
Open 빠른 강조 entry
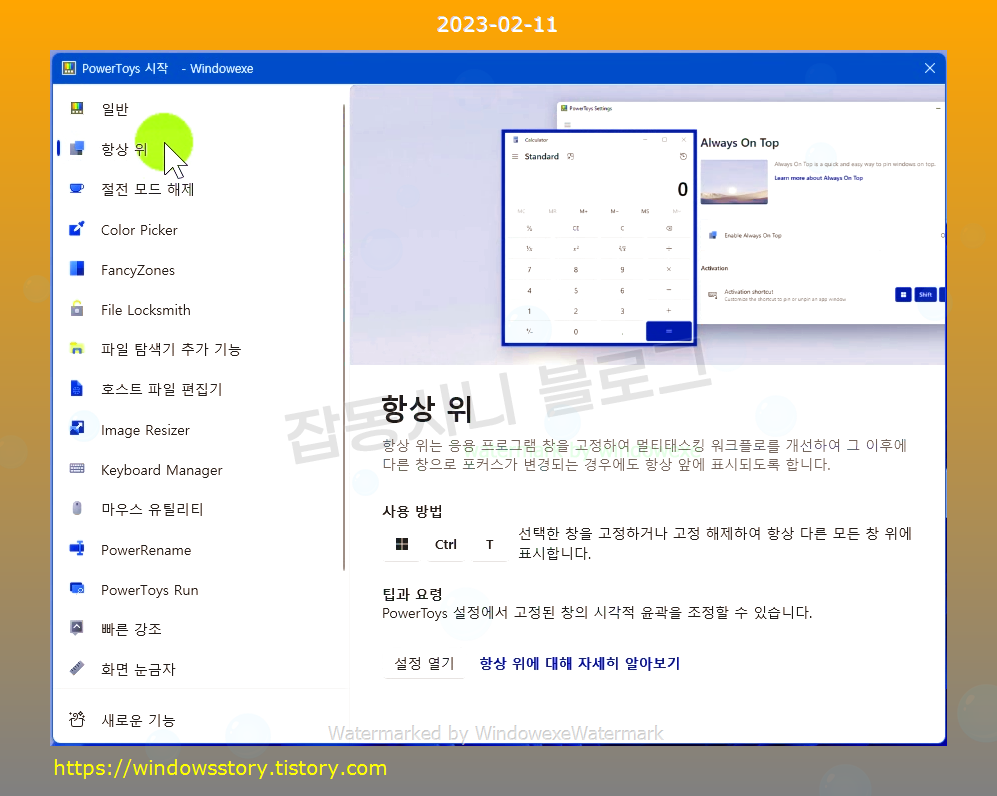[x=200, y=629]
